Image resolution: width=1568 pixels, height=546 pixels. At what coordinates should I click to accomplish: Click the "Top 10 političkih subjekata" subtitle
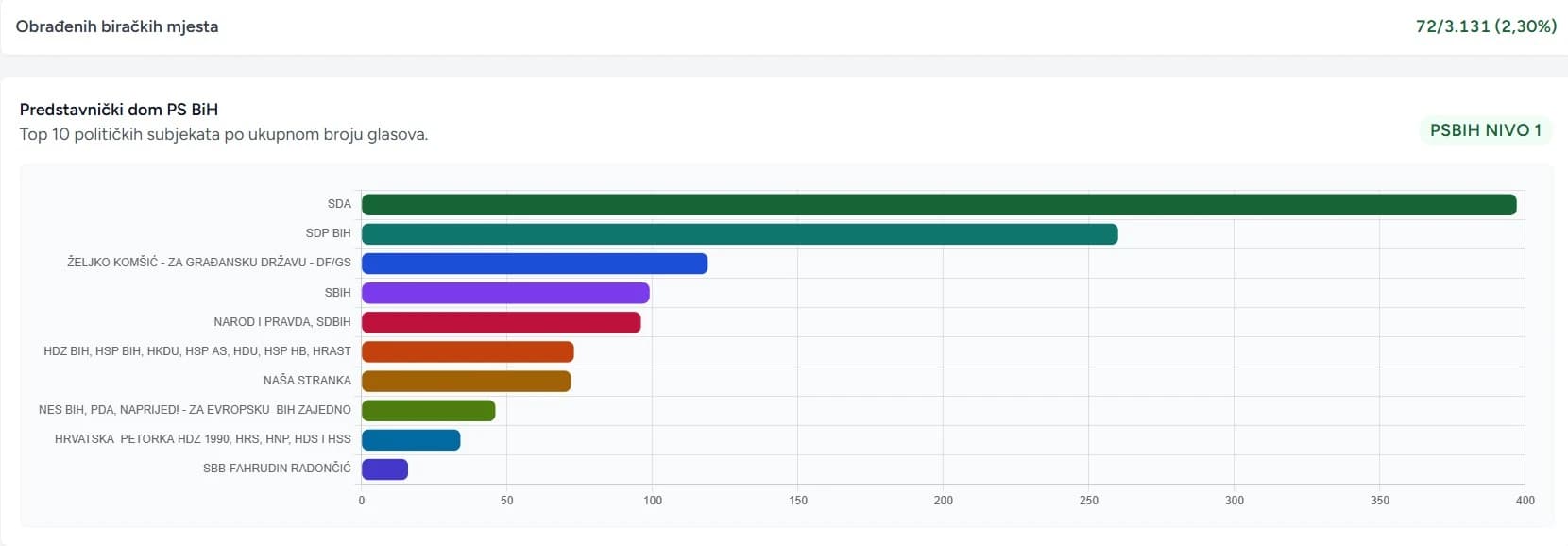224,134
